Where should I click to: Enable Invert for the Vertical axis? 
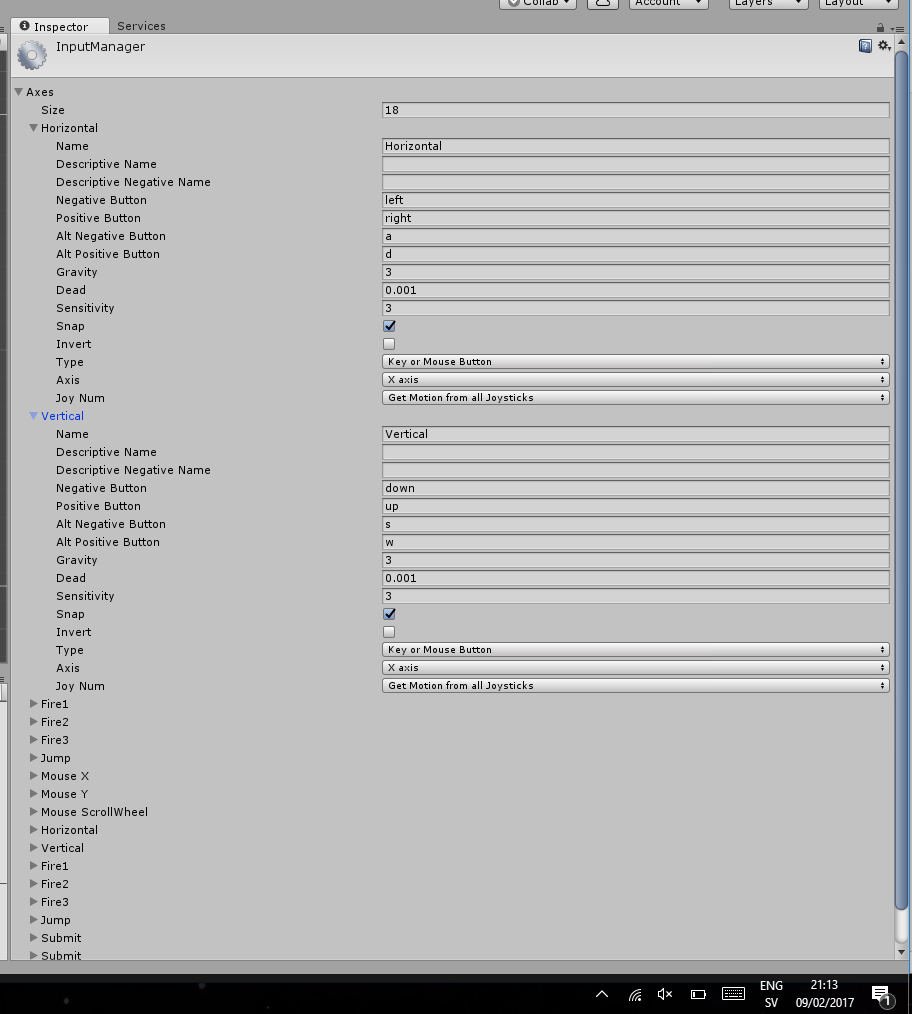pos(389,631)
